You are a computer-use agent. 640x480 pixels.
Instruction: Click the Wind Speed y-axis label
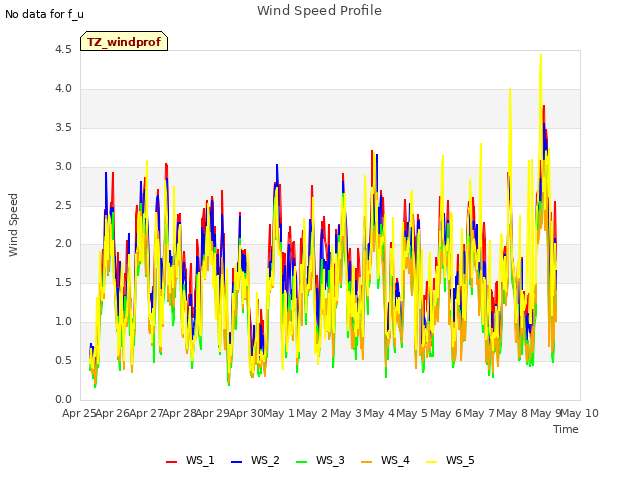pos(13,225)
